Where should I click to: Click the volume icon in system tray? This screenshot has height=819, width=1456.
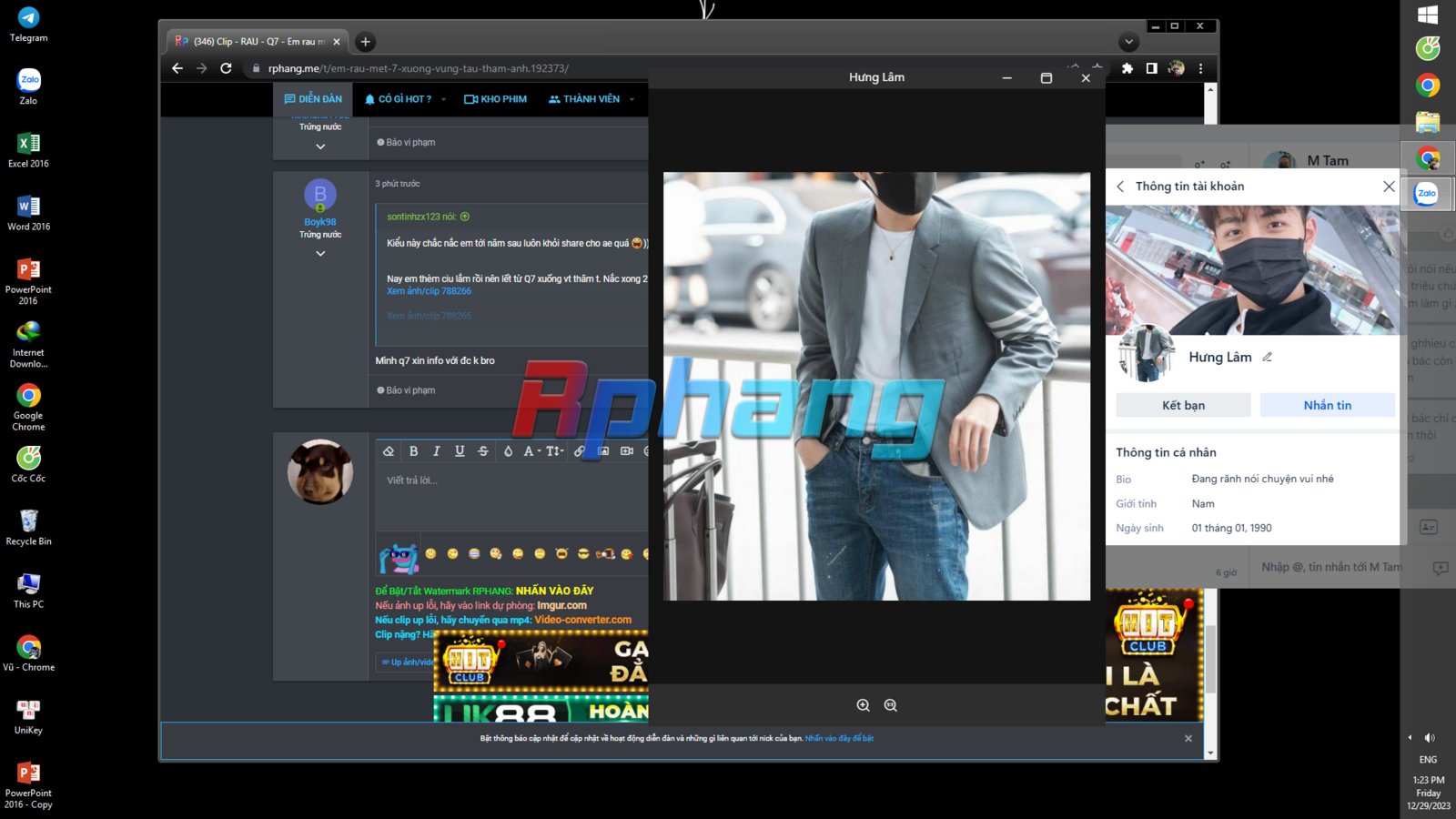[x=1430, y=738]
